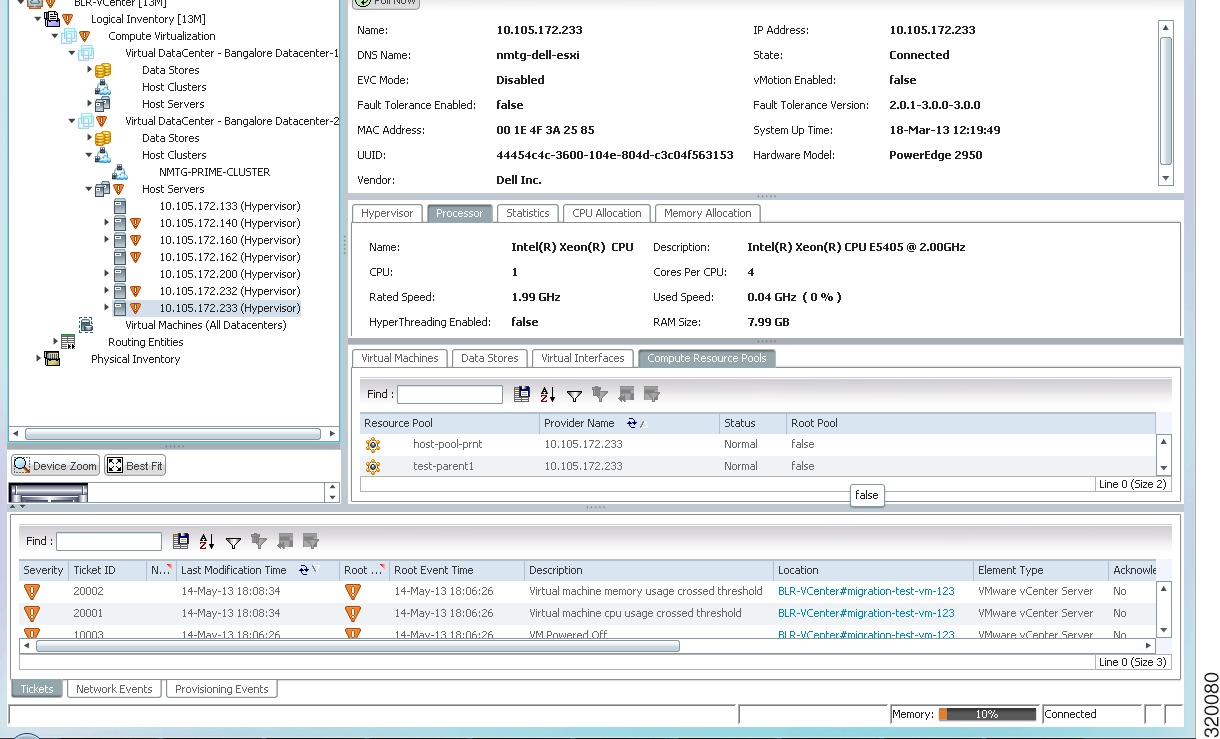Expand the 10.105.172.140 hypervisor node
1220x739 pixels.
pyautogui.click(x=106, y=223)
